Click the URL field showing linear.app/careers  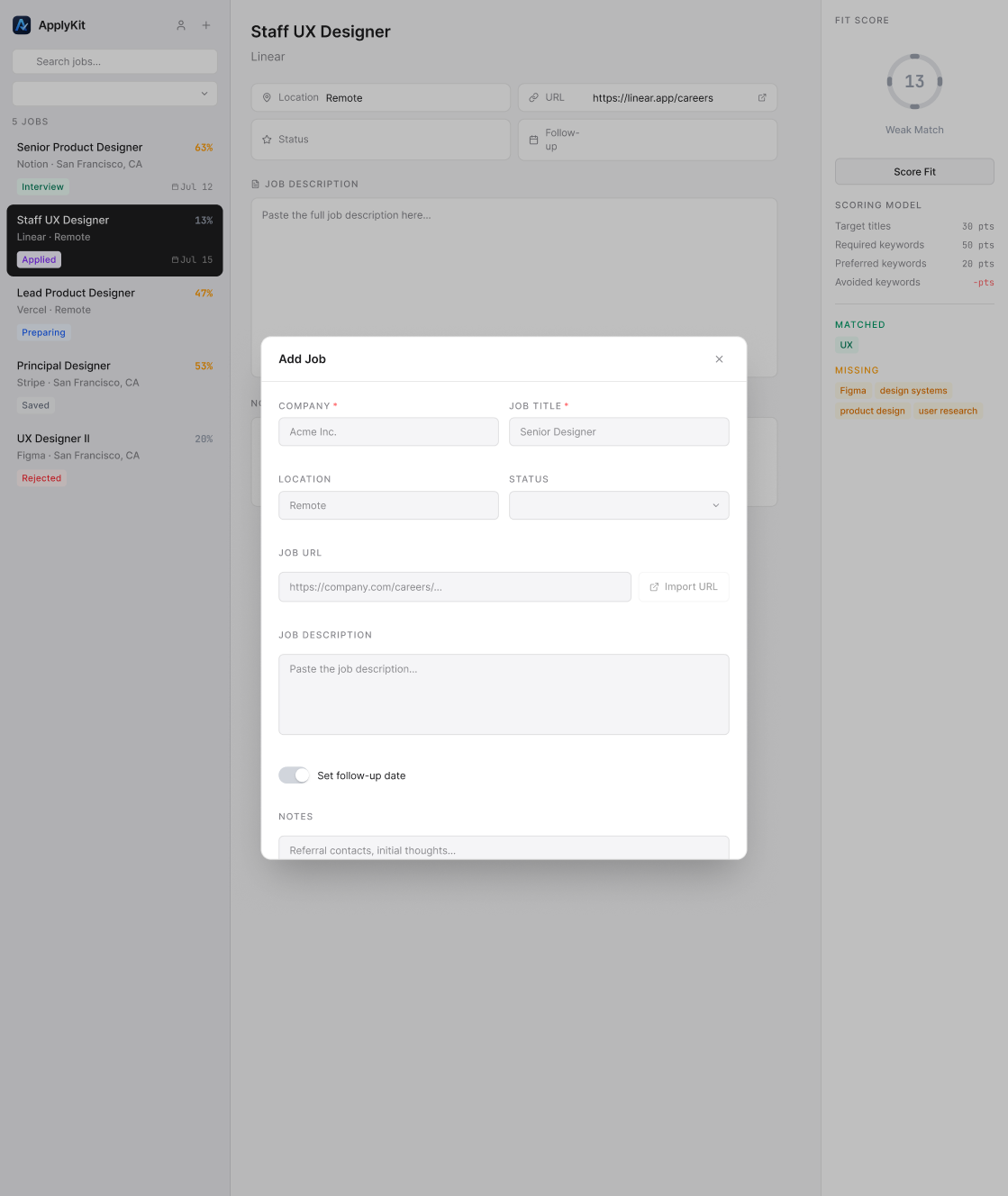[648, 97]
